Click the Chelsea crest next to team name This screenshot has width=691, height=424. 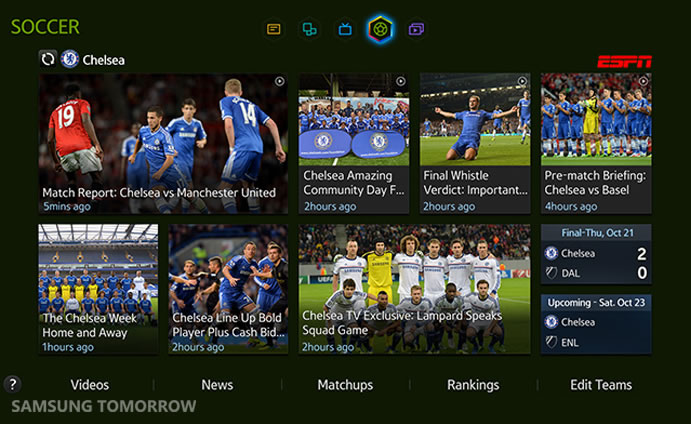point(70,59)
